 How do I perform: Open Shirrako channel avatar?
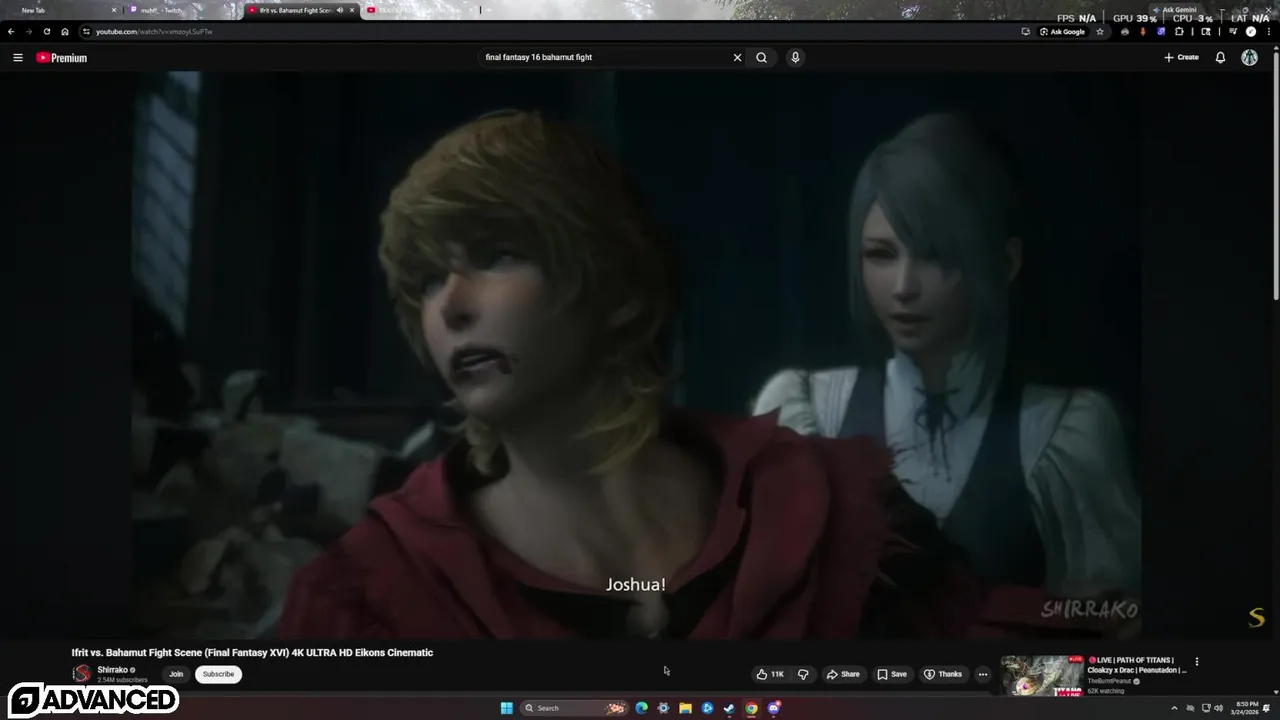click(x=81, y=674)
